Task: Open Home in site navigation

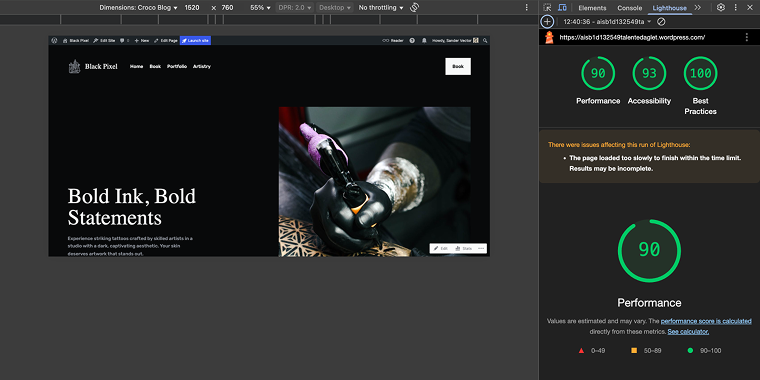Action: [x=136, y=66]
